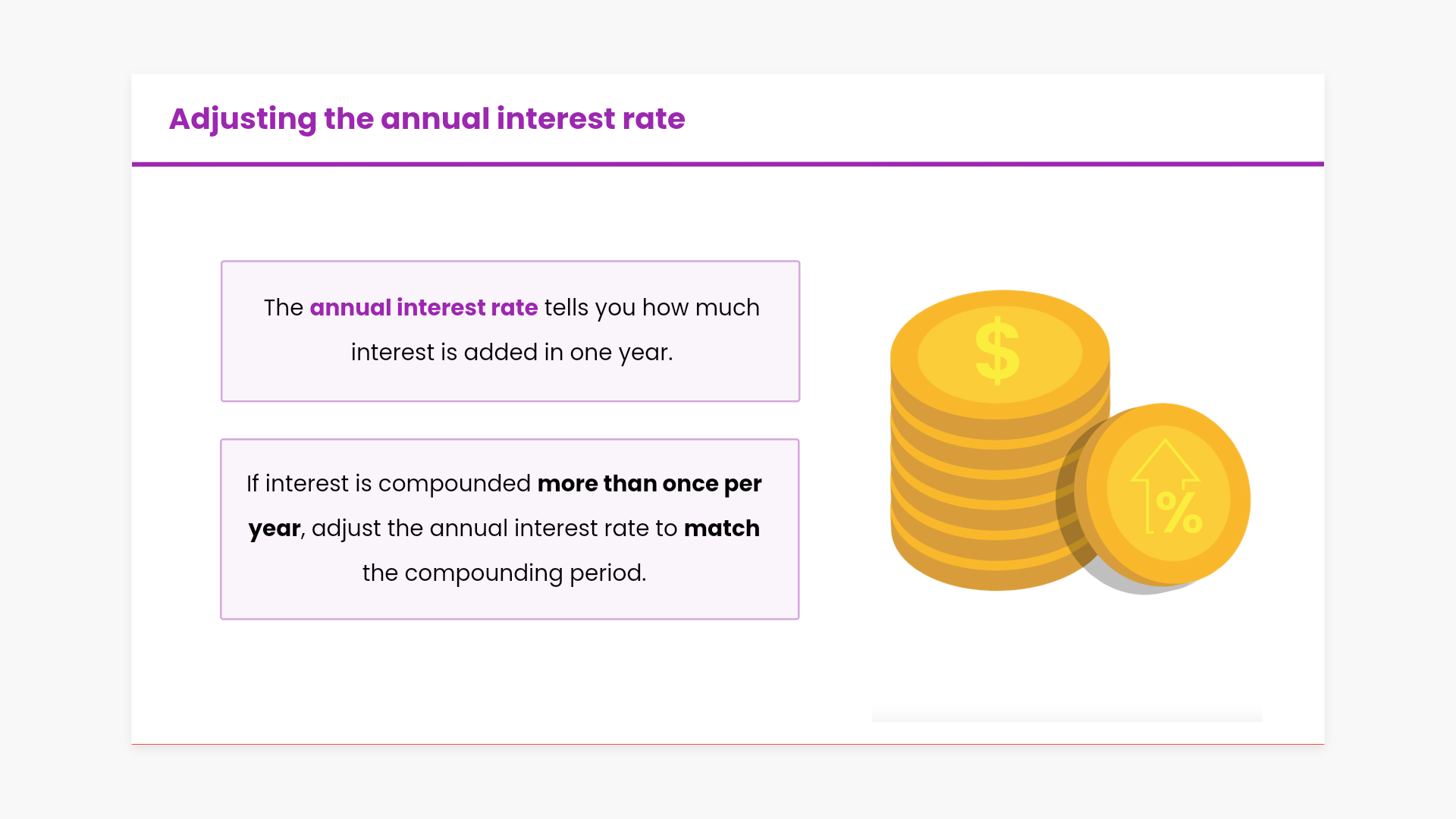Screen dimensions: 1456x819
Task: Click the "tells you how much" text
Action: (x=651, y=308)
